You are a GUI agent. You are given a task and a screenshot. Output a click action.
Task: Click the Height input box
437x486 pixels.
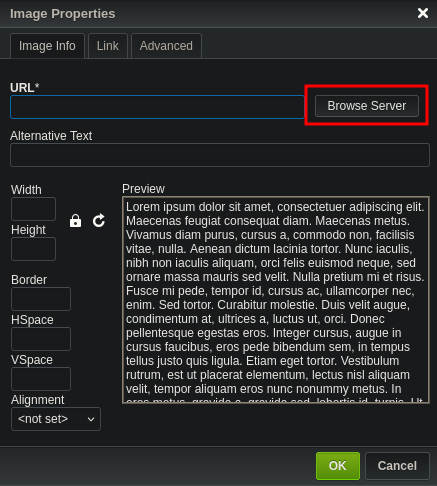point(33,249)
